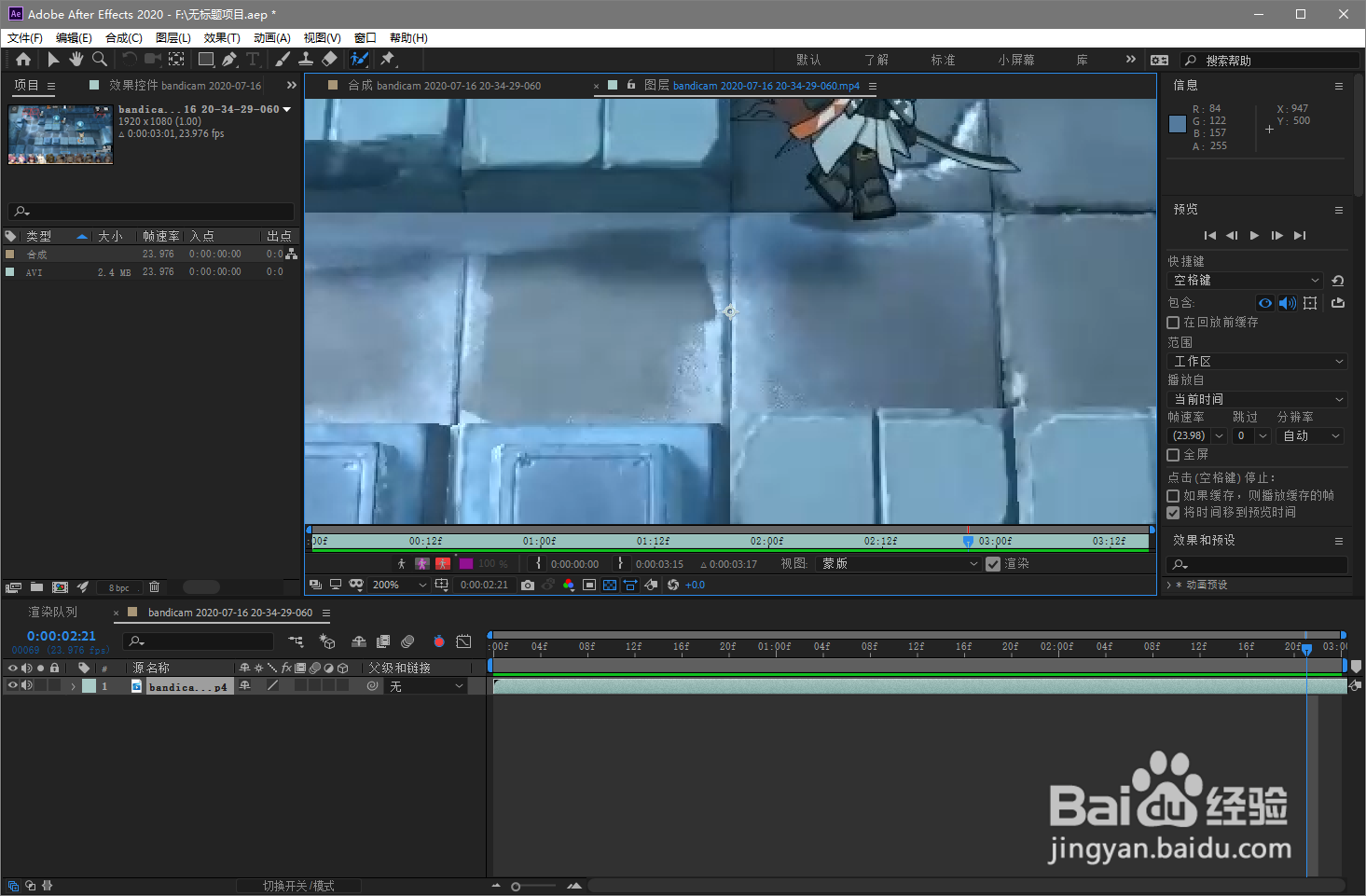Viewport: 1366px width, 896px height.
Task: Toggle audio inclusion speaker in Preview panel
Action: point(1288,303)
